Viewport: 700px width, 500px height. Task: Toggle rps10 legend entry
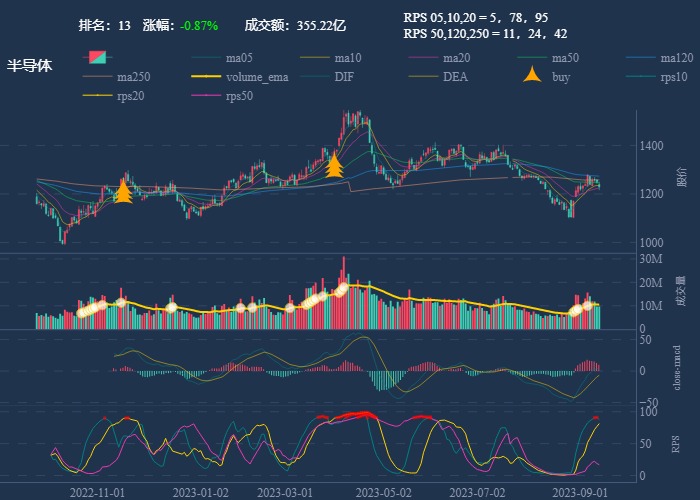674,77
